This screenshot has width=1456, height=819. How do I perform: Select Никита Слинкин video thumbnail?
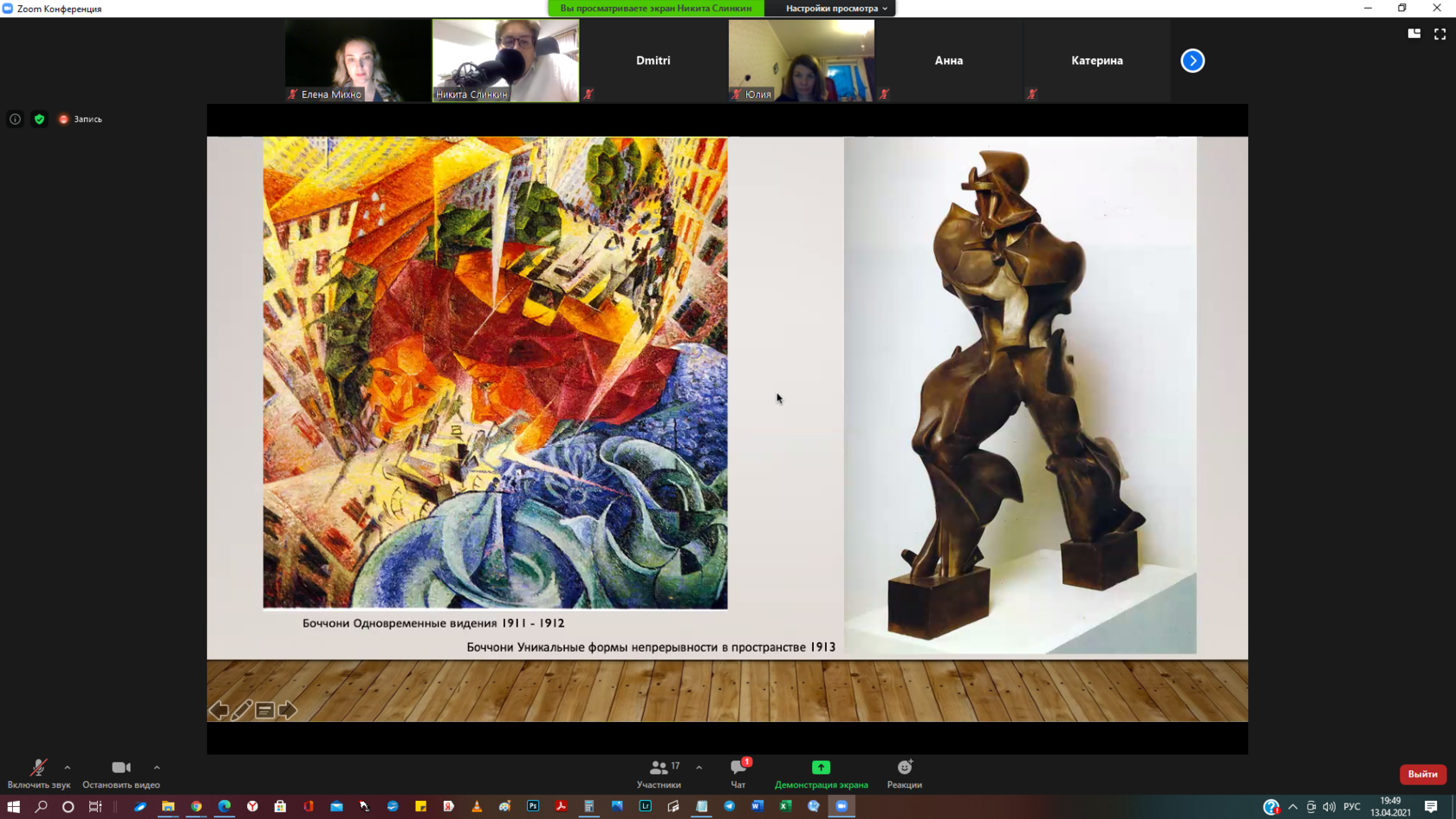coord(505,61)
